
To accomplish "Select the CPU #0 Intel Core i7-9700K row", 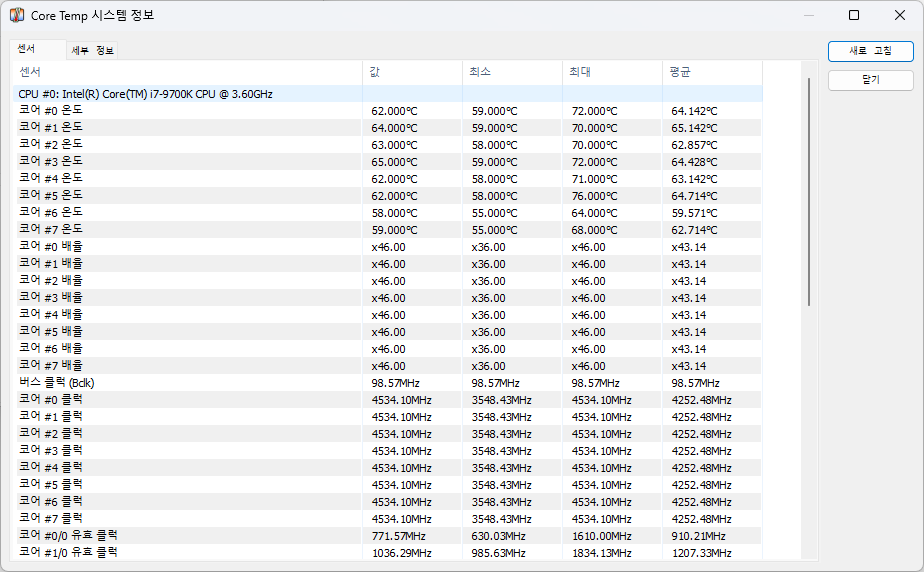I will (x=387, y=94).
